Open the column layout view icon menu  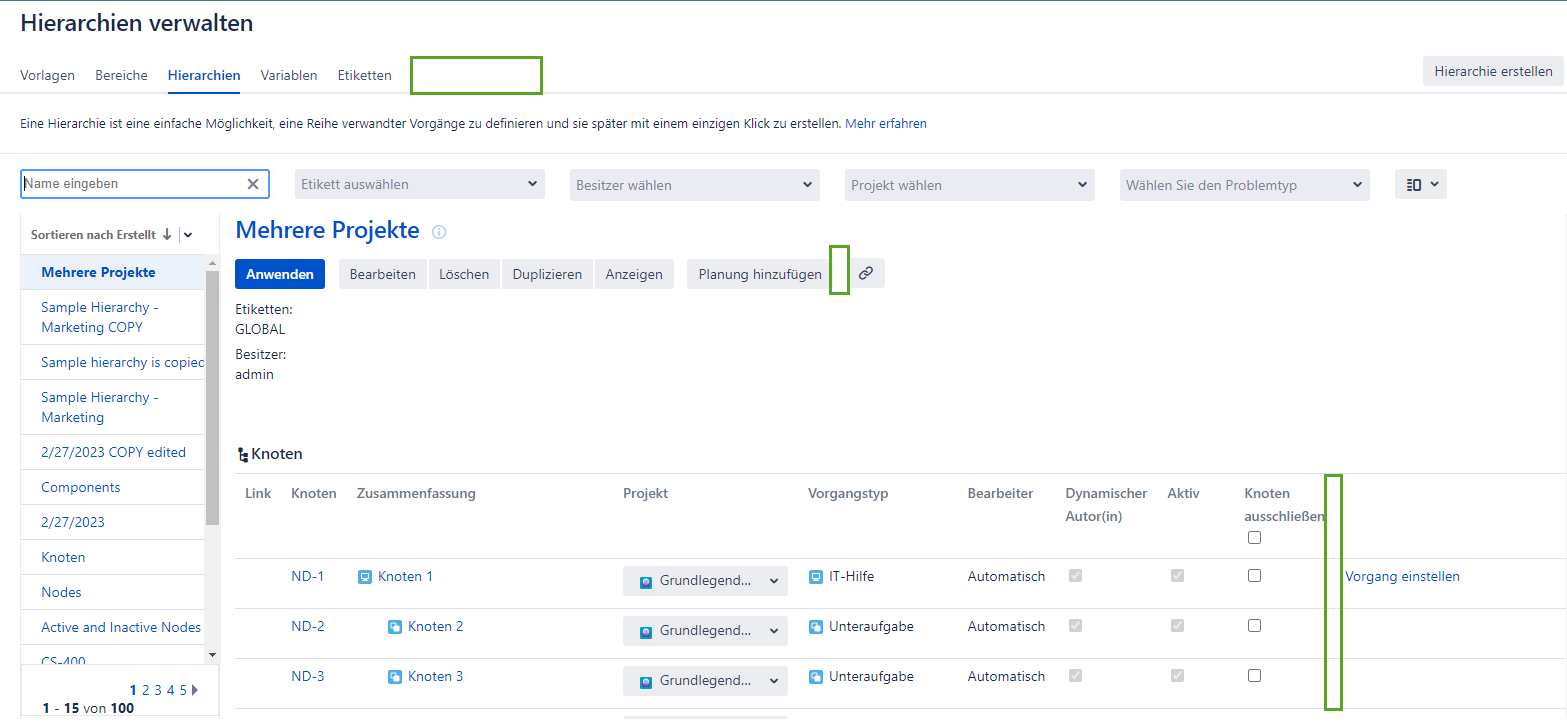(x=1420, y=184)
